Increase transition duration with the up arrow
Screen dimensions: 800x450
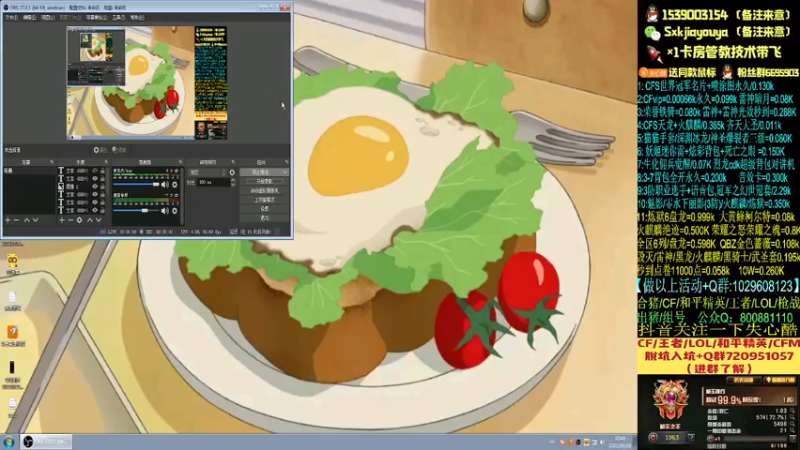pos(233,180)
